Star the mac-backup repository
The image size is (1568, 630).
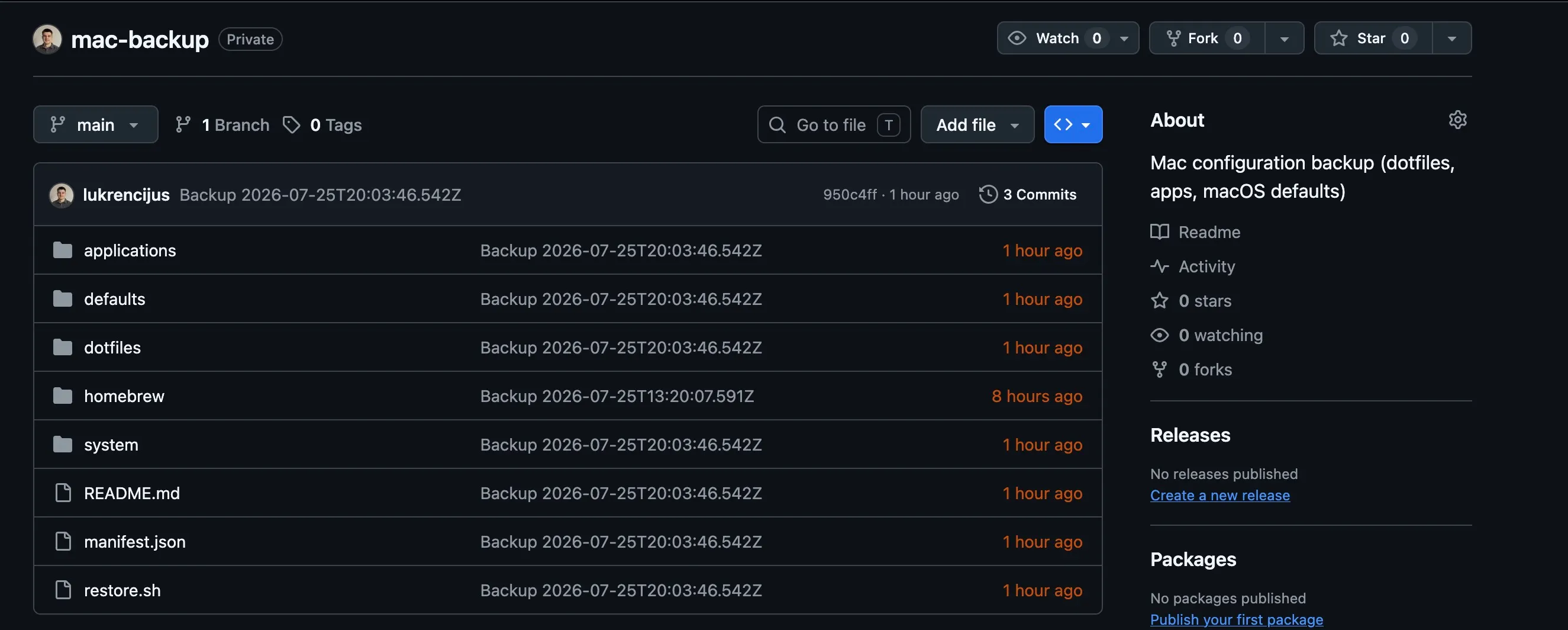(1373, 38)
